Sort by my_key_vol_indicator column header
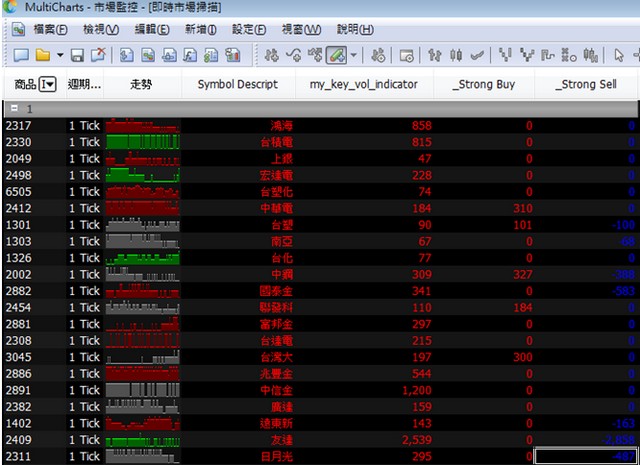Screen dimensions: 640x465 364,85
